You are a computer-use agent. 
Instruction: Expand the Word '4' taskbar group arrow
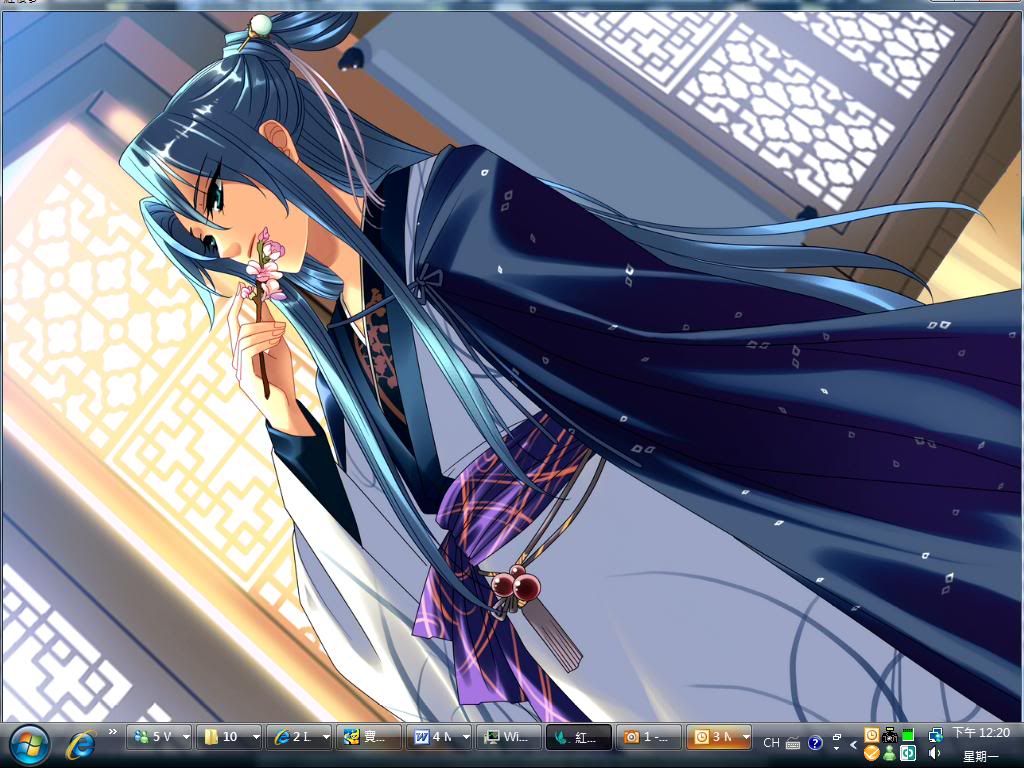click(x=465, y=738)
